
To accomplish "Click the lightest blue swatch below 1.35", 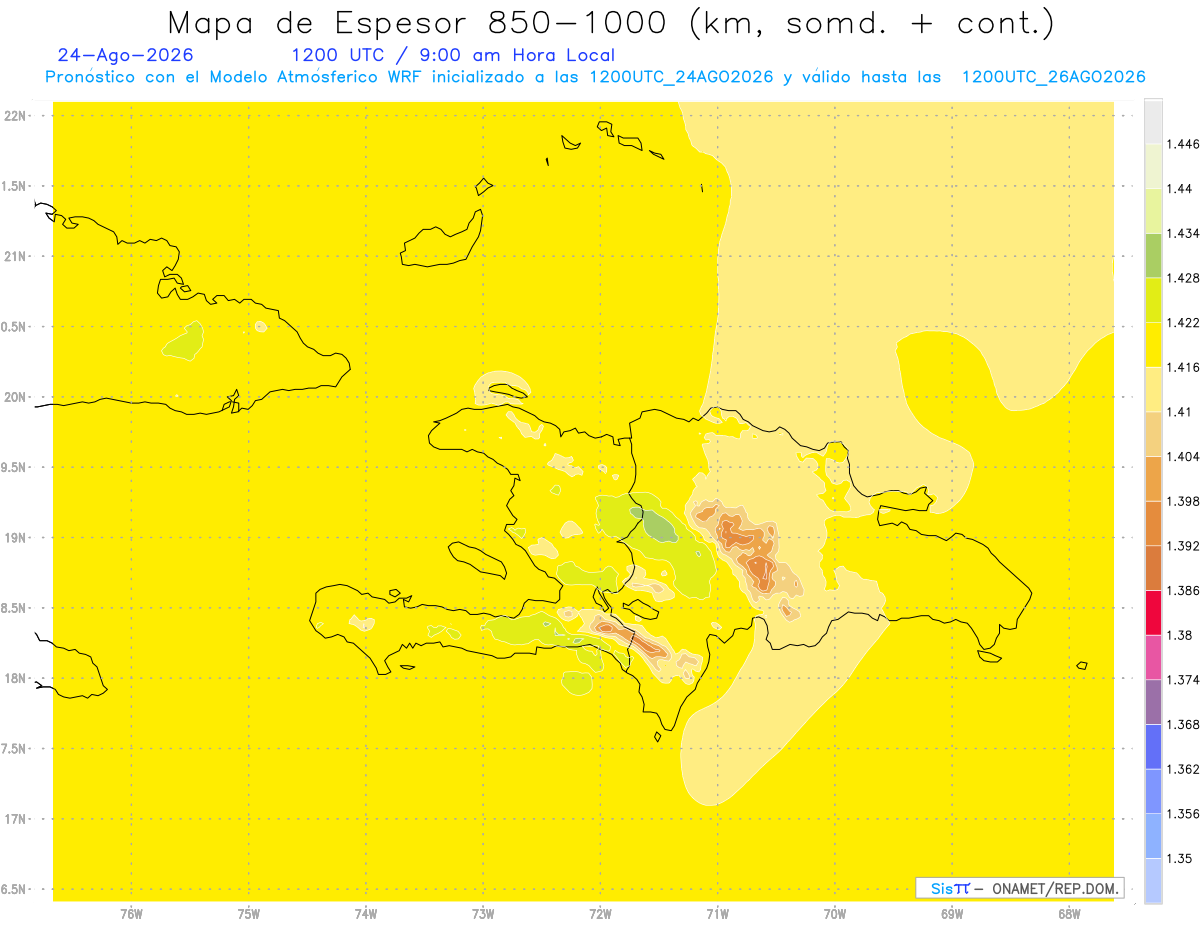I will tap(1153, 880).
